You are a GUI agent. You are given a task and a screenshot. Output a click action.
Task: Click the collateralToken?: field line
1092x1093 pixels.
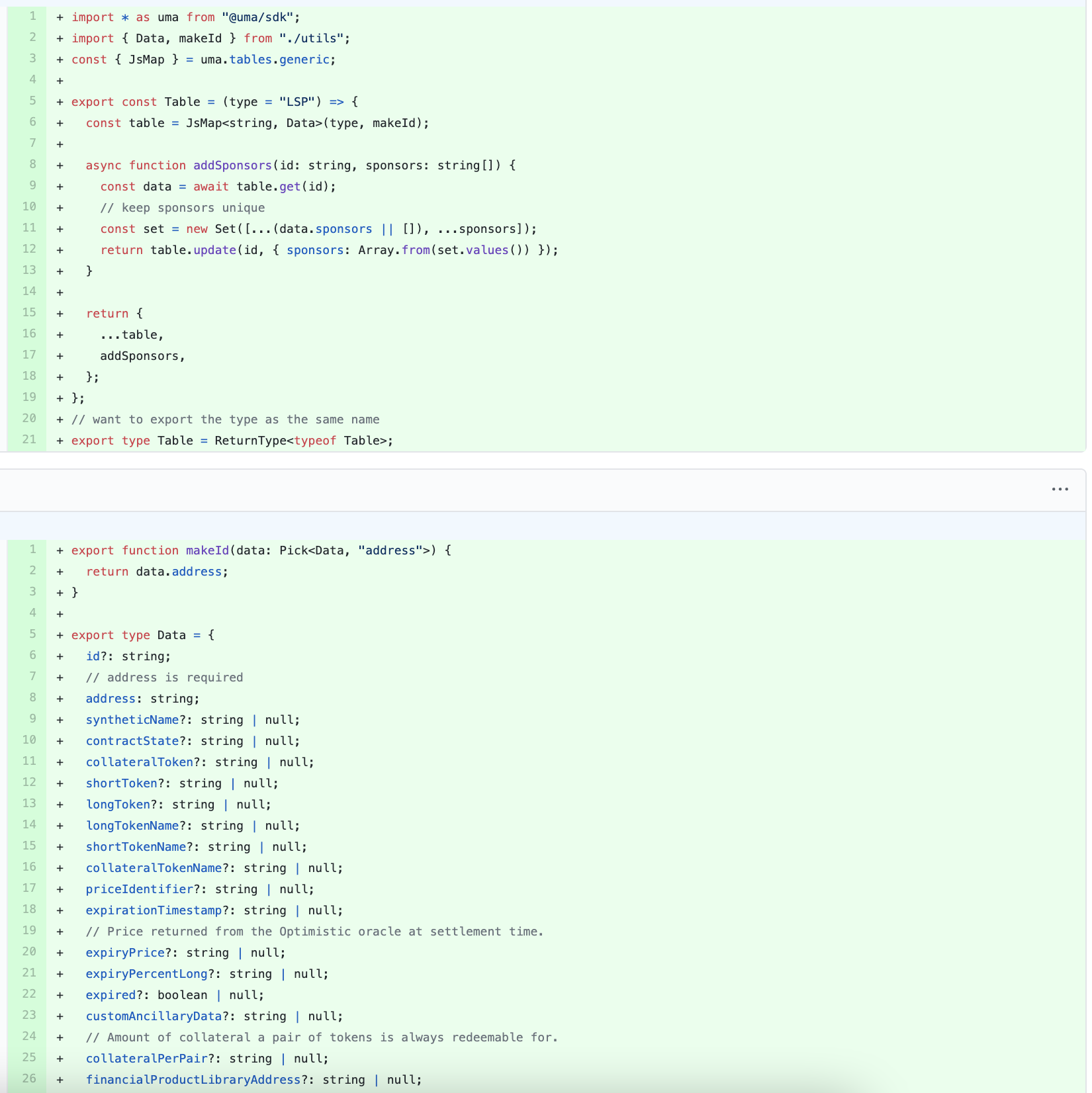[x=200, y=762]
